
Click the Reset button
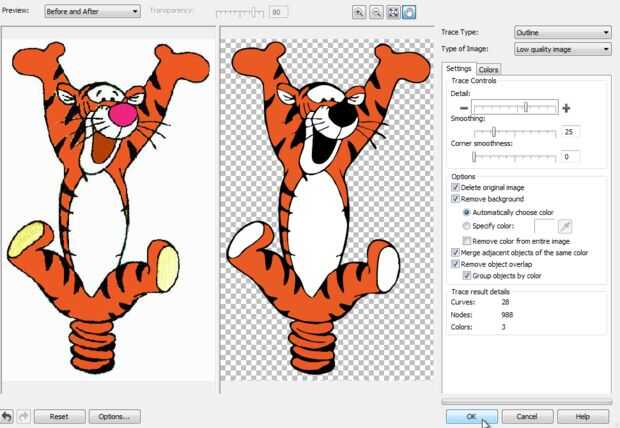[x=59, y=417]
